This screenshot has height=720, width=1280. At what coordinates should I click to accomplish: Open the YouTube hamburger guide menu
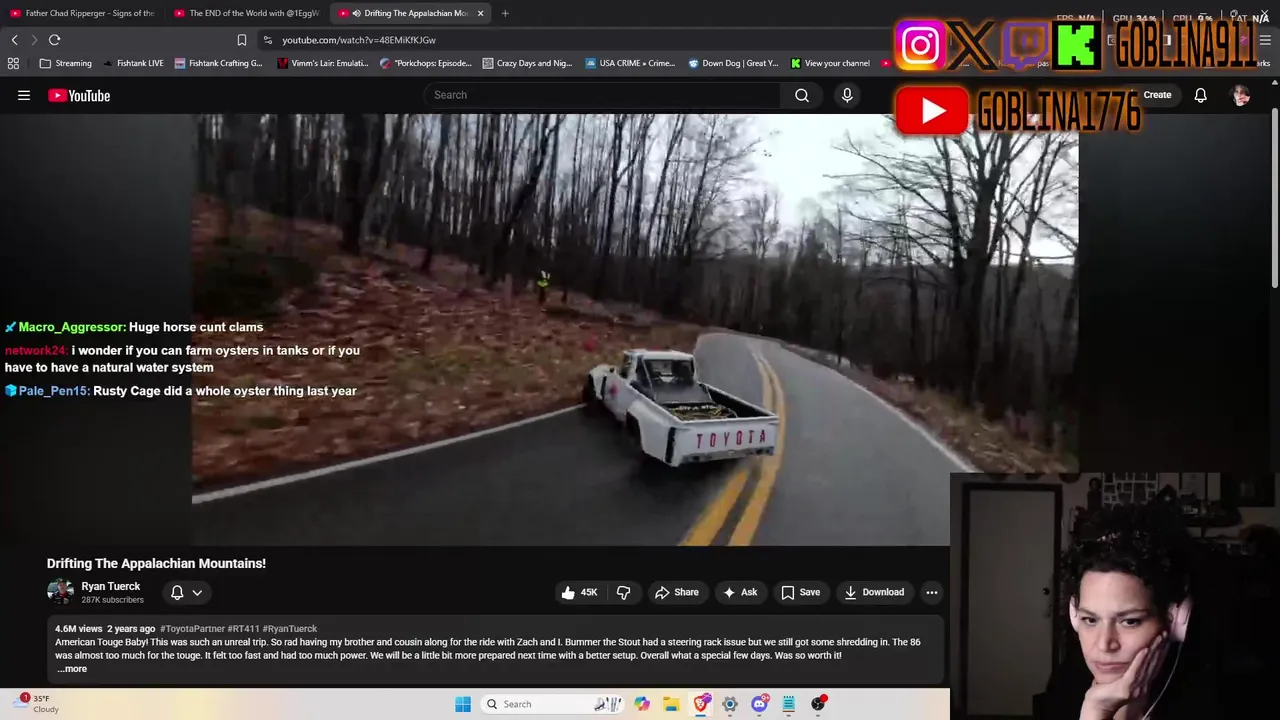point(24,95)
